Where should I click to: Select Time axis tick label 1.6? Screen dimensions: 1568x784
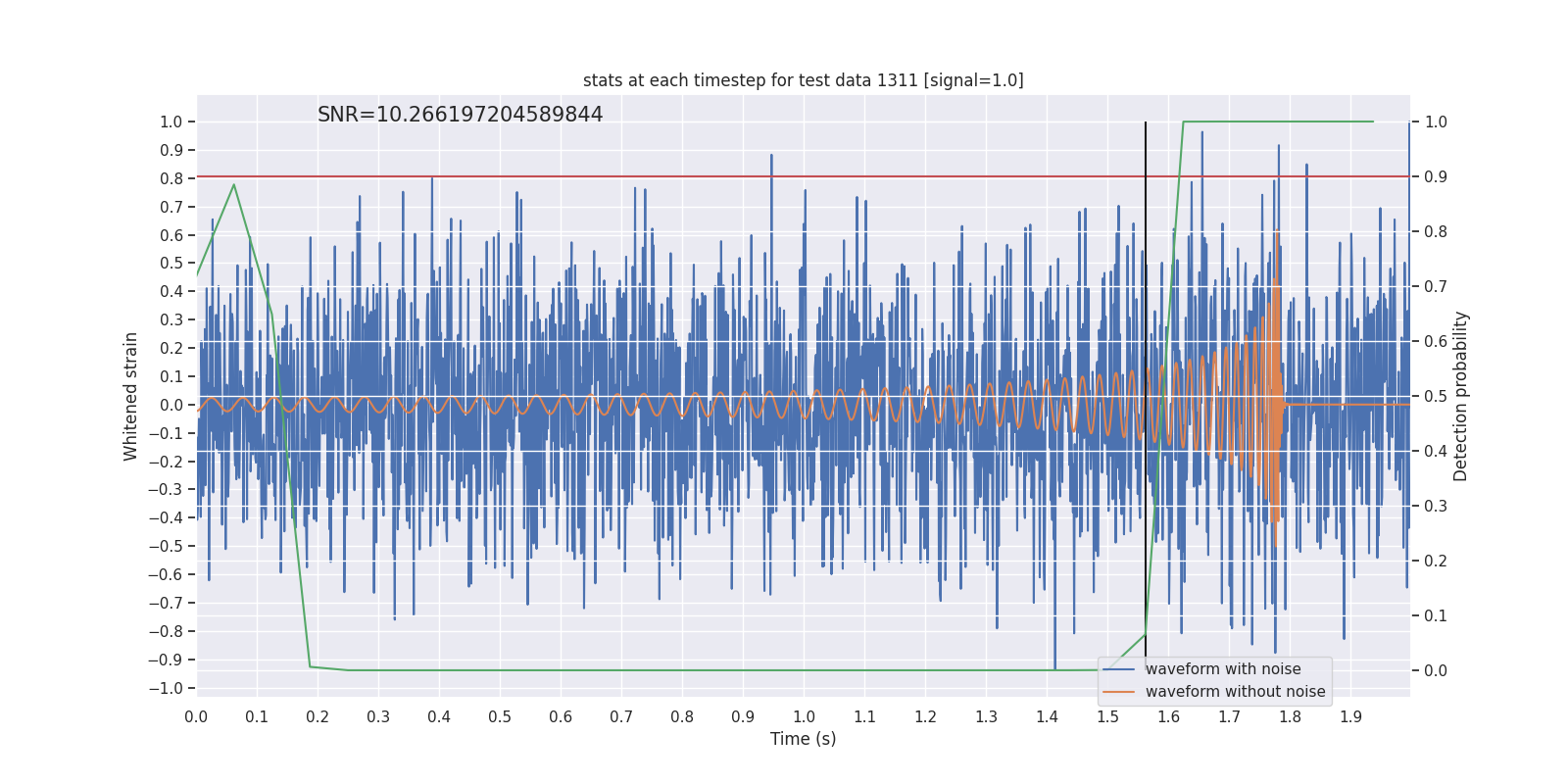(1168, 717)
